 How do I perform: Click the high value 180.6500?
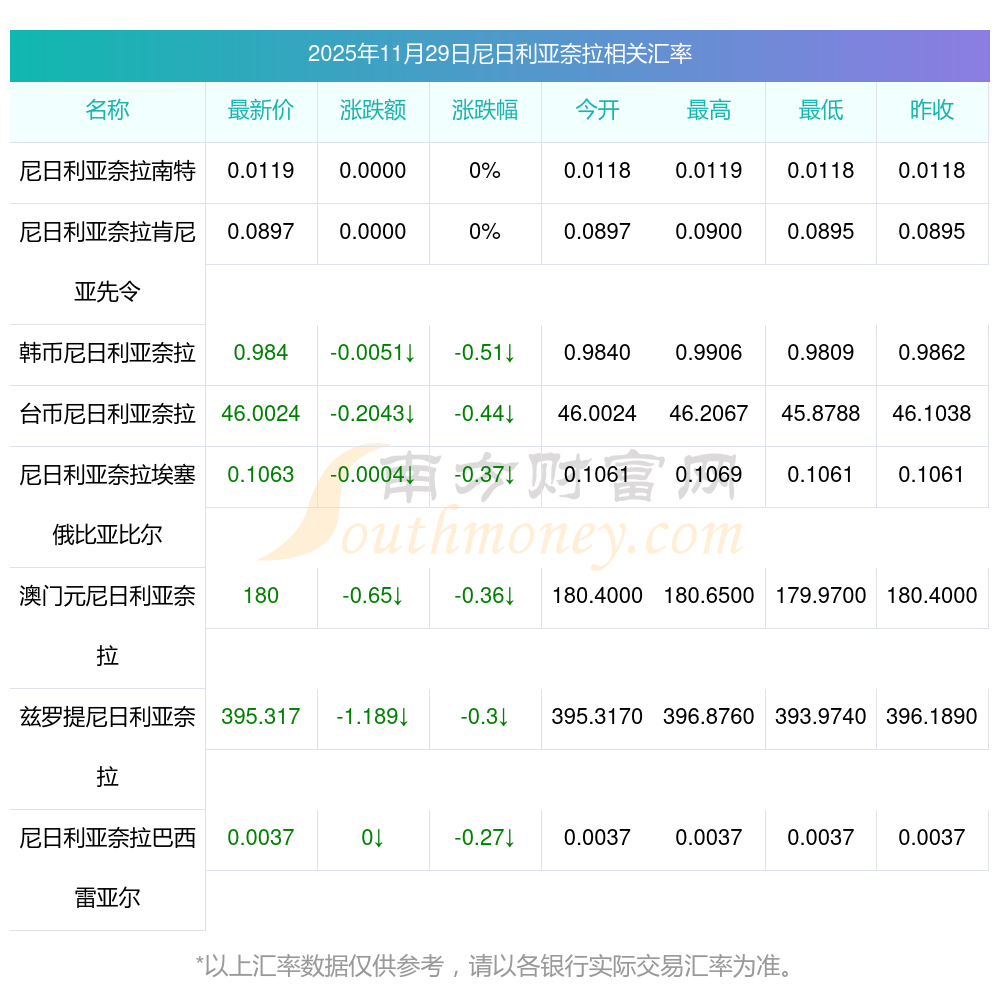click(x=709, y=596)
